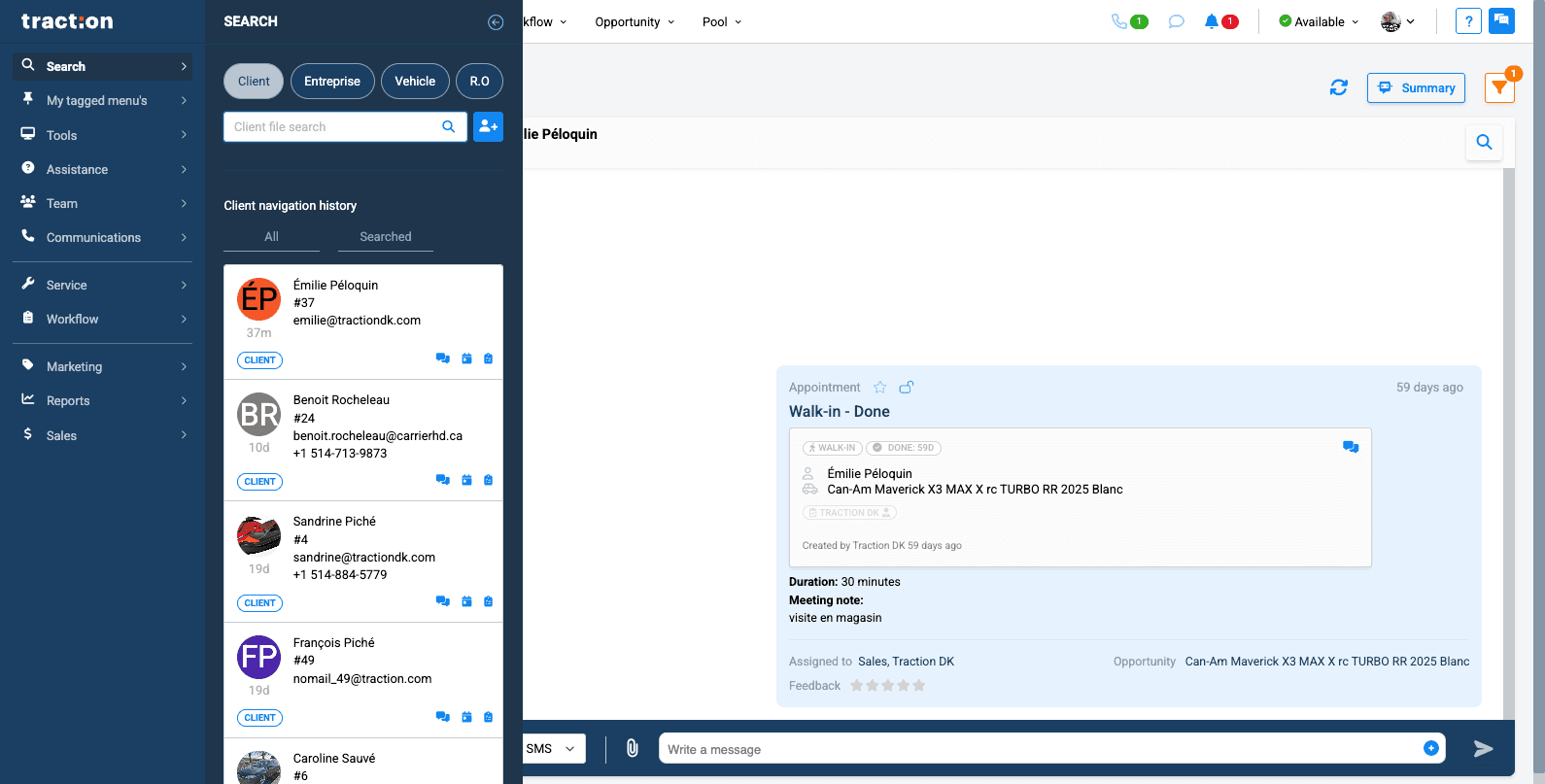Click the search magnifier beside Péloquin header
This screenshot has height=784, width=1545.
pos(1484,142)
